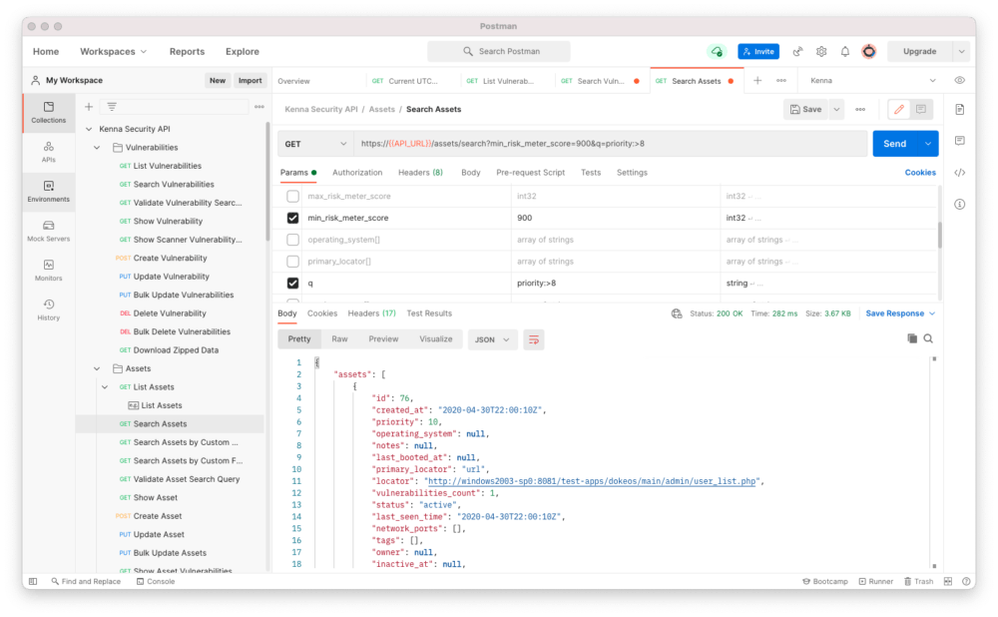Open the tab options three-dot menu
The width and height of the screenshot is (998, 617).
782,81
